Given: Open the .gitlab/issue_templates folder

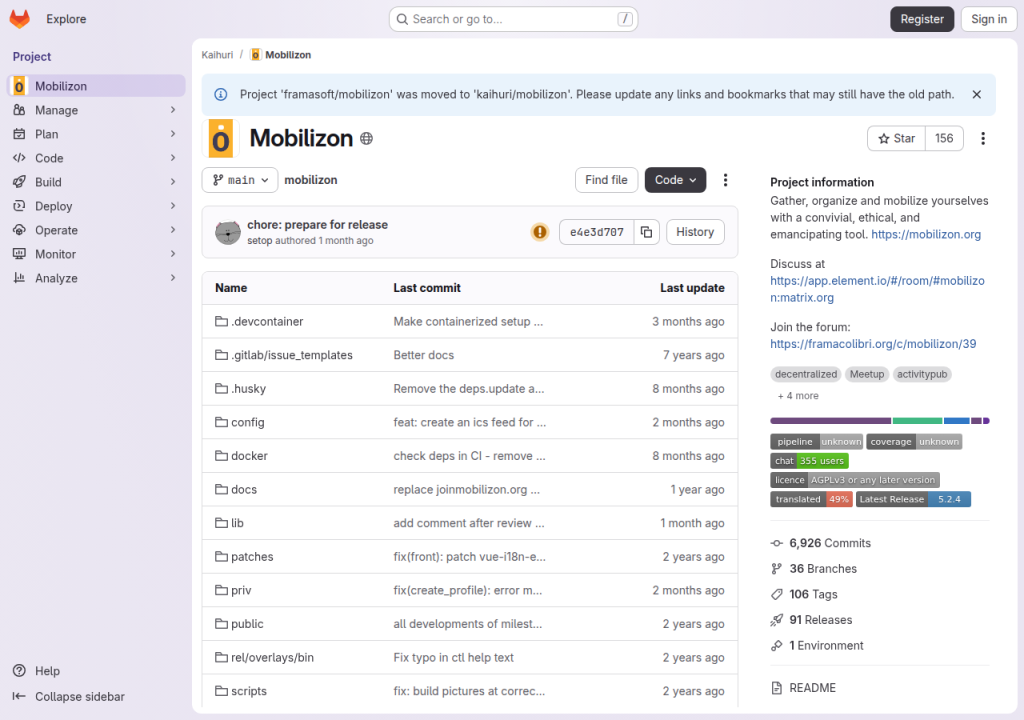Looking at the screenshot, I should 292,355.
